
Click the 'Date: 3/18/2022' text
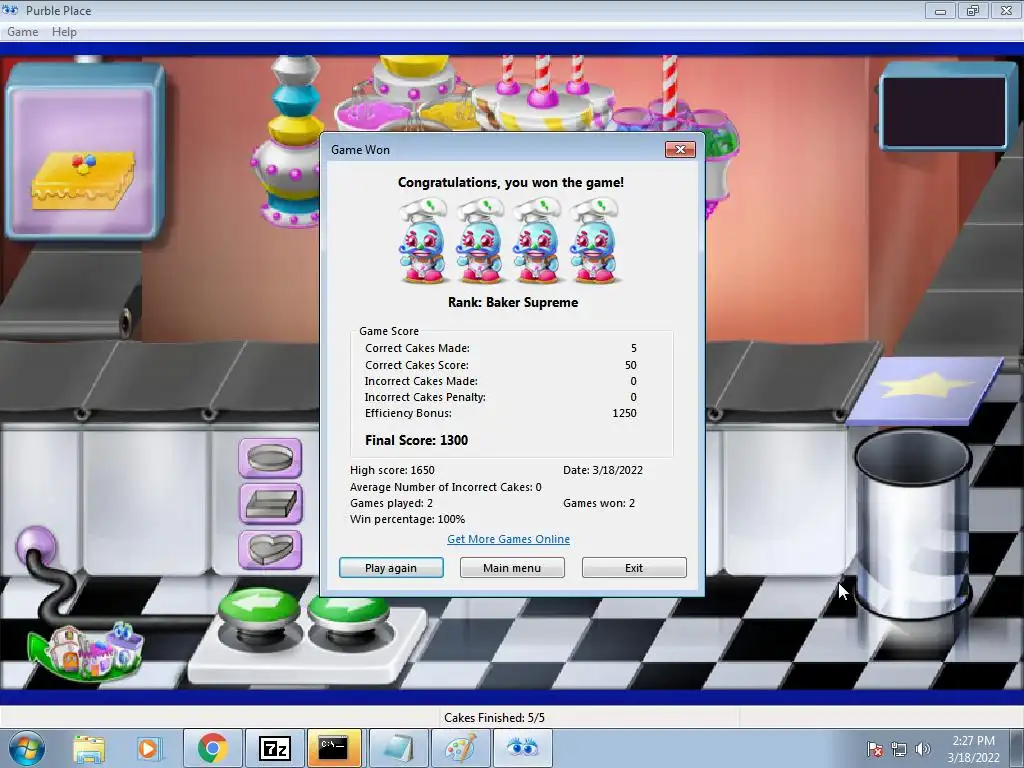point(603,470)
